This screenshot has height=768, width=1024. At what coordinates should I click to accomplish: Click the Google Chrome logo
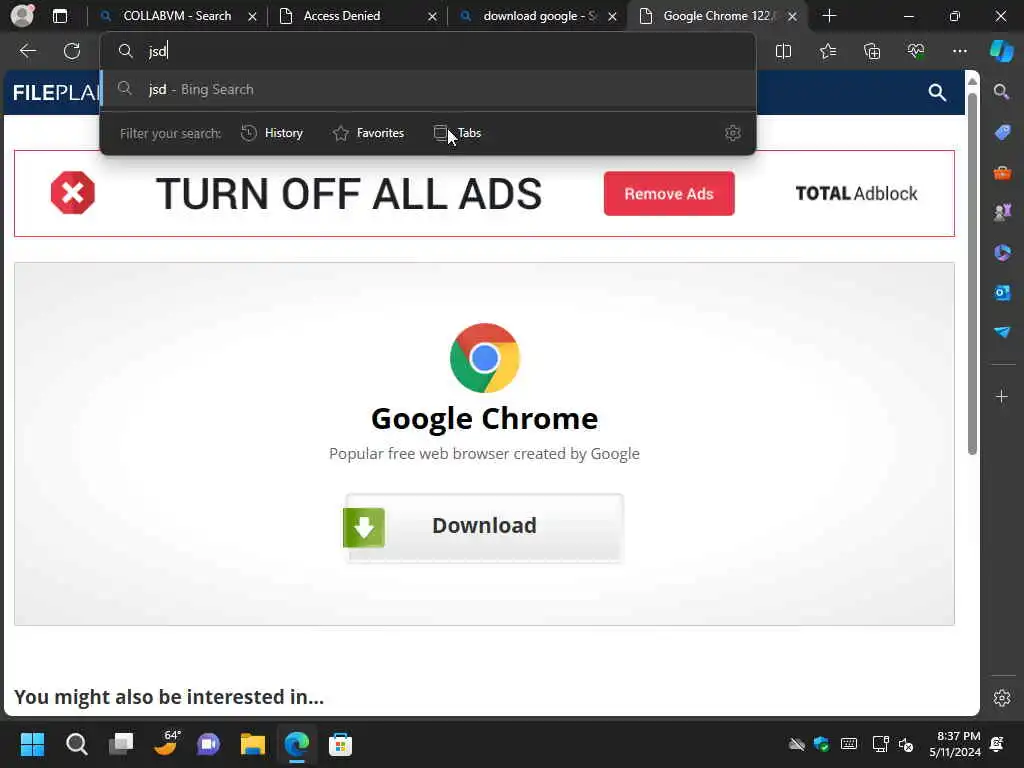485,358
